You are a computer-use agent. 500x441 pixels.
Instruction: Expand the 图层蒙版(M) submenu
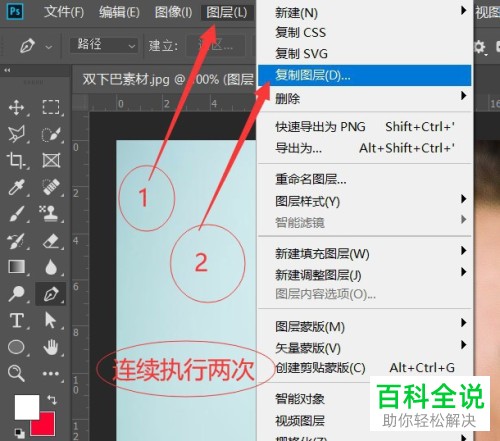click(x=463, y=323)
